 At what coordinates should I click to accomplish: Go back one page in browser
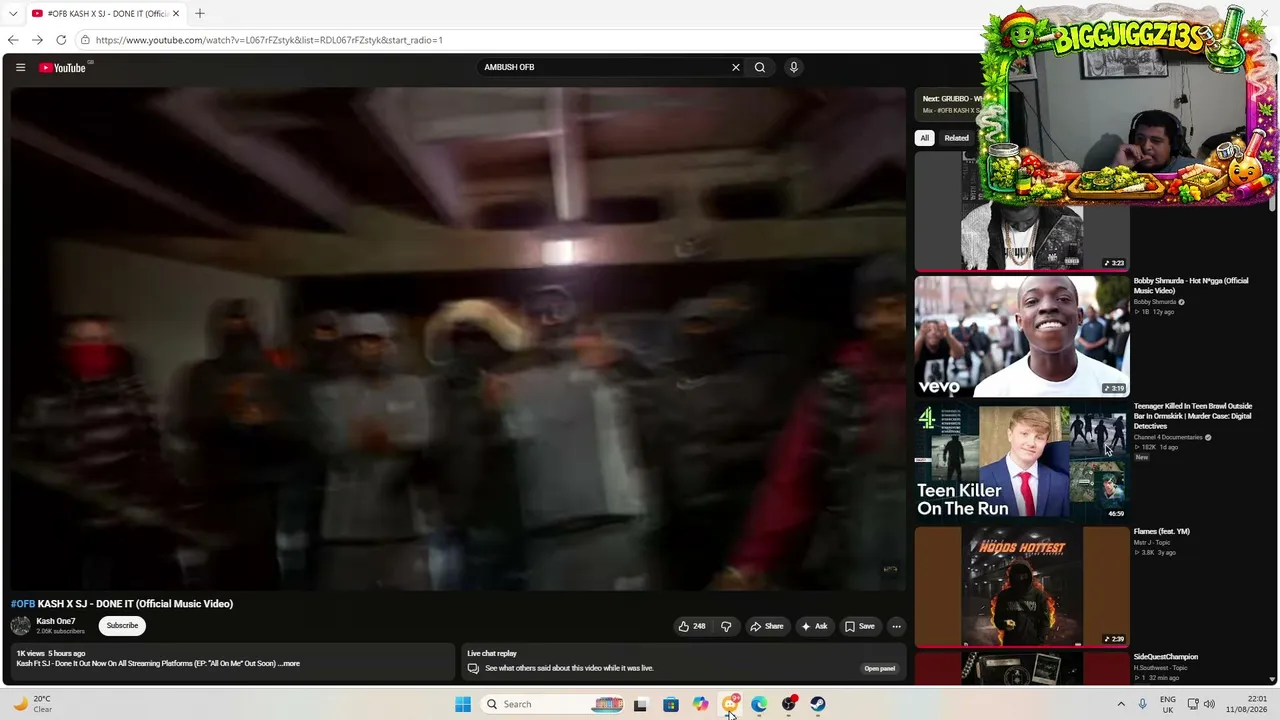(13, 40)
